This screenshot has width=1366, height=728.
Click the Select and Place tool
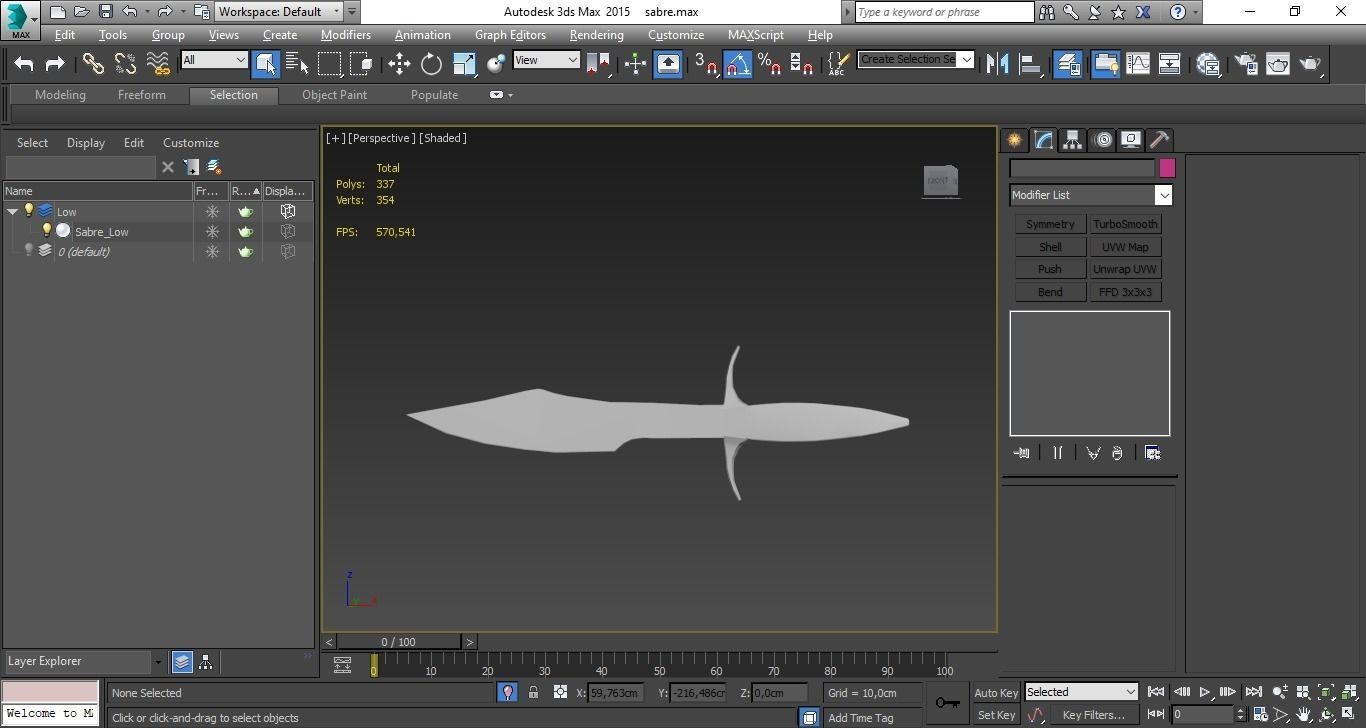click(x=496, y=64)
